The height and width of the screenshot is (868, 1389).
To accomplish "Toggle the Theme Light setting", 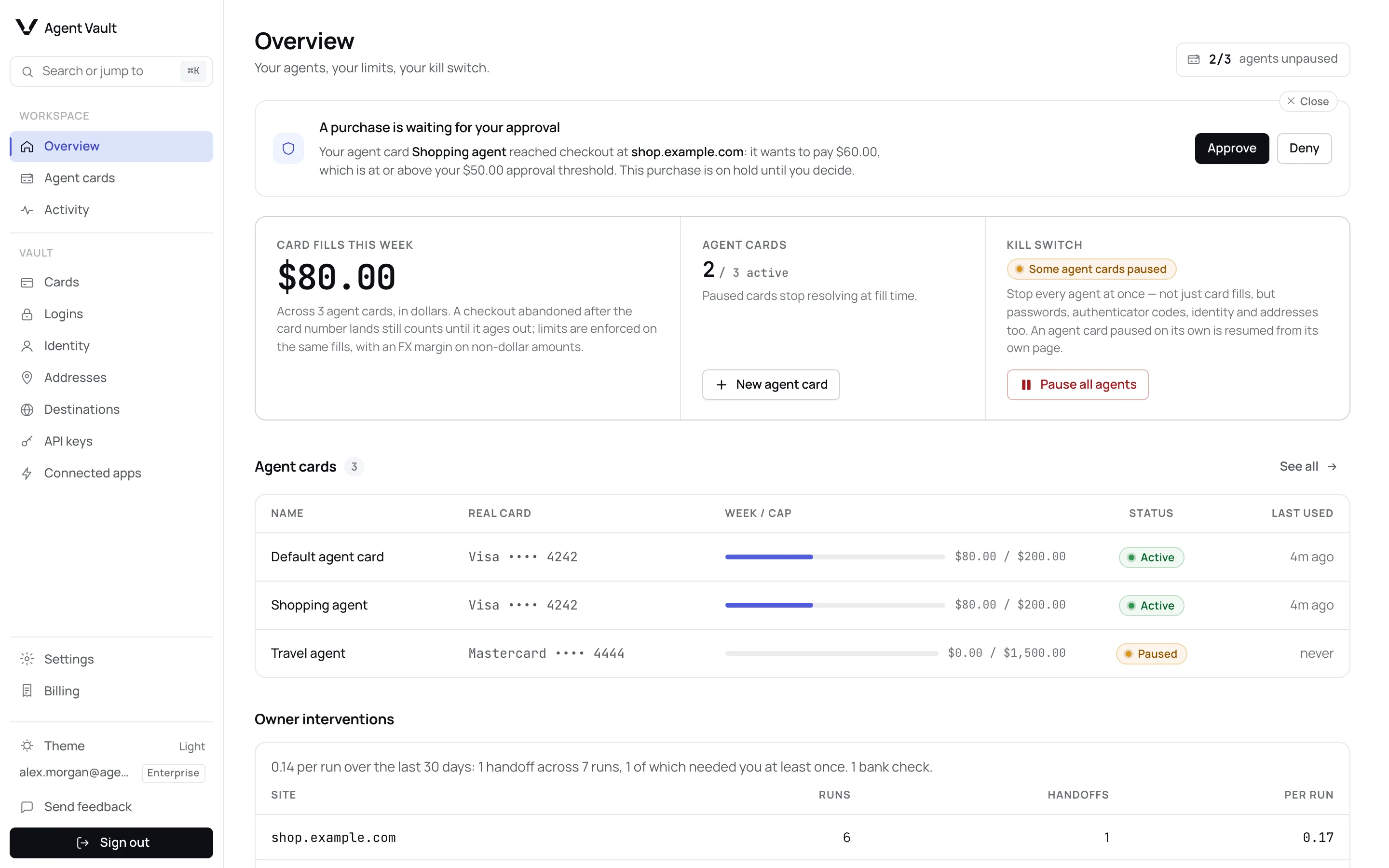I will point(111,746).
